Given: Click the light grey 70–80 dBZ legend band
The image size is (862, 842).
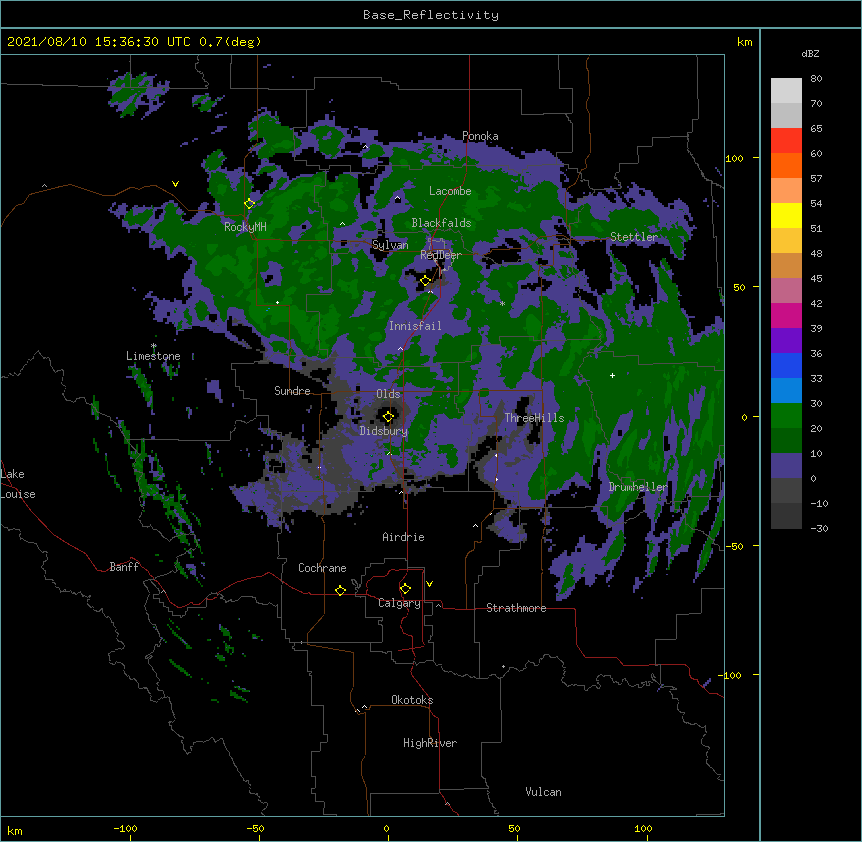Looking at the screenshot, I should (x=786, y=90).
